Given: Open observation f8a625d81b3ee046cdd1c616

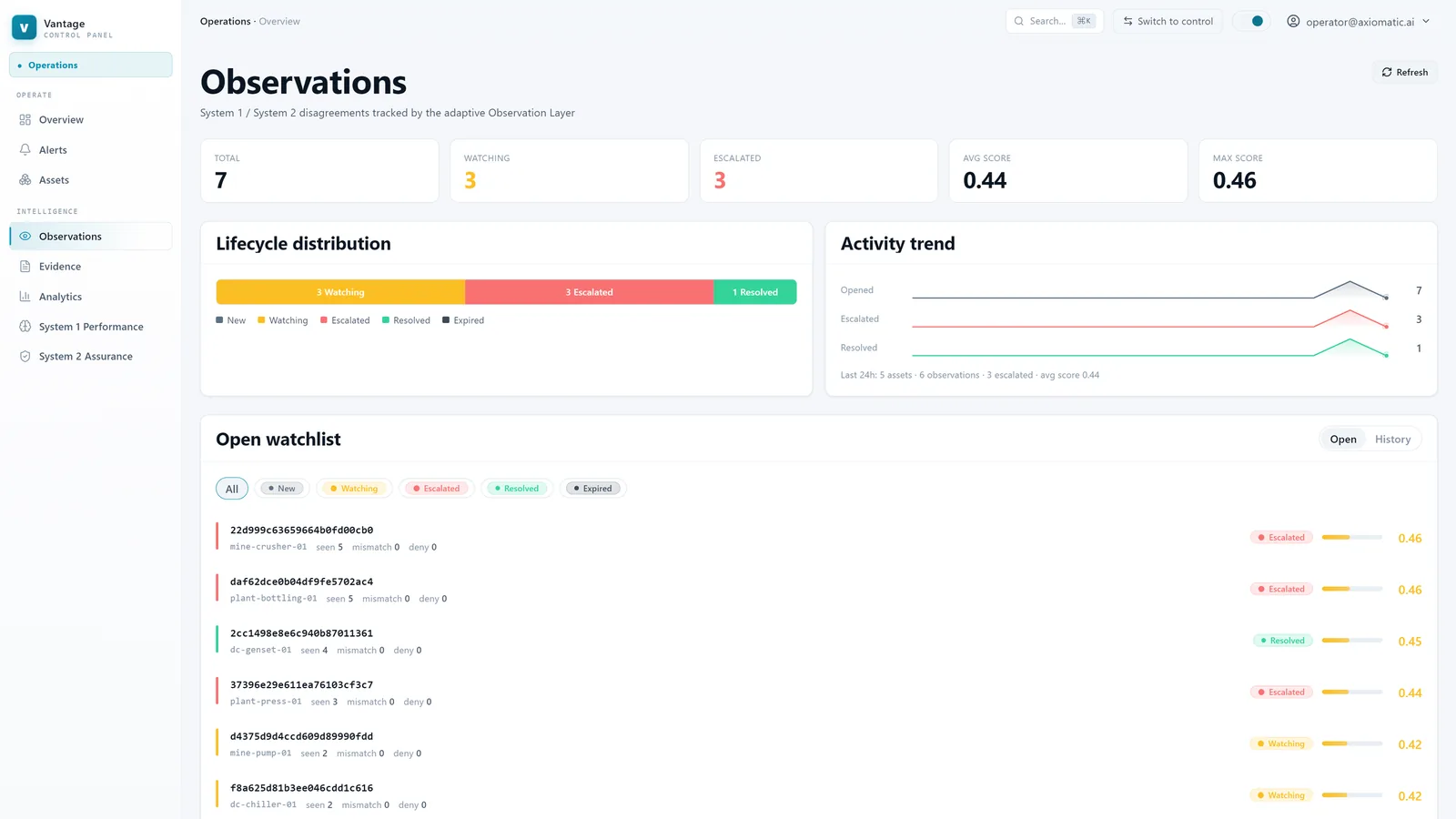Looking at the screenshot, I should coord(301,788).
